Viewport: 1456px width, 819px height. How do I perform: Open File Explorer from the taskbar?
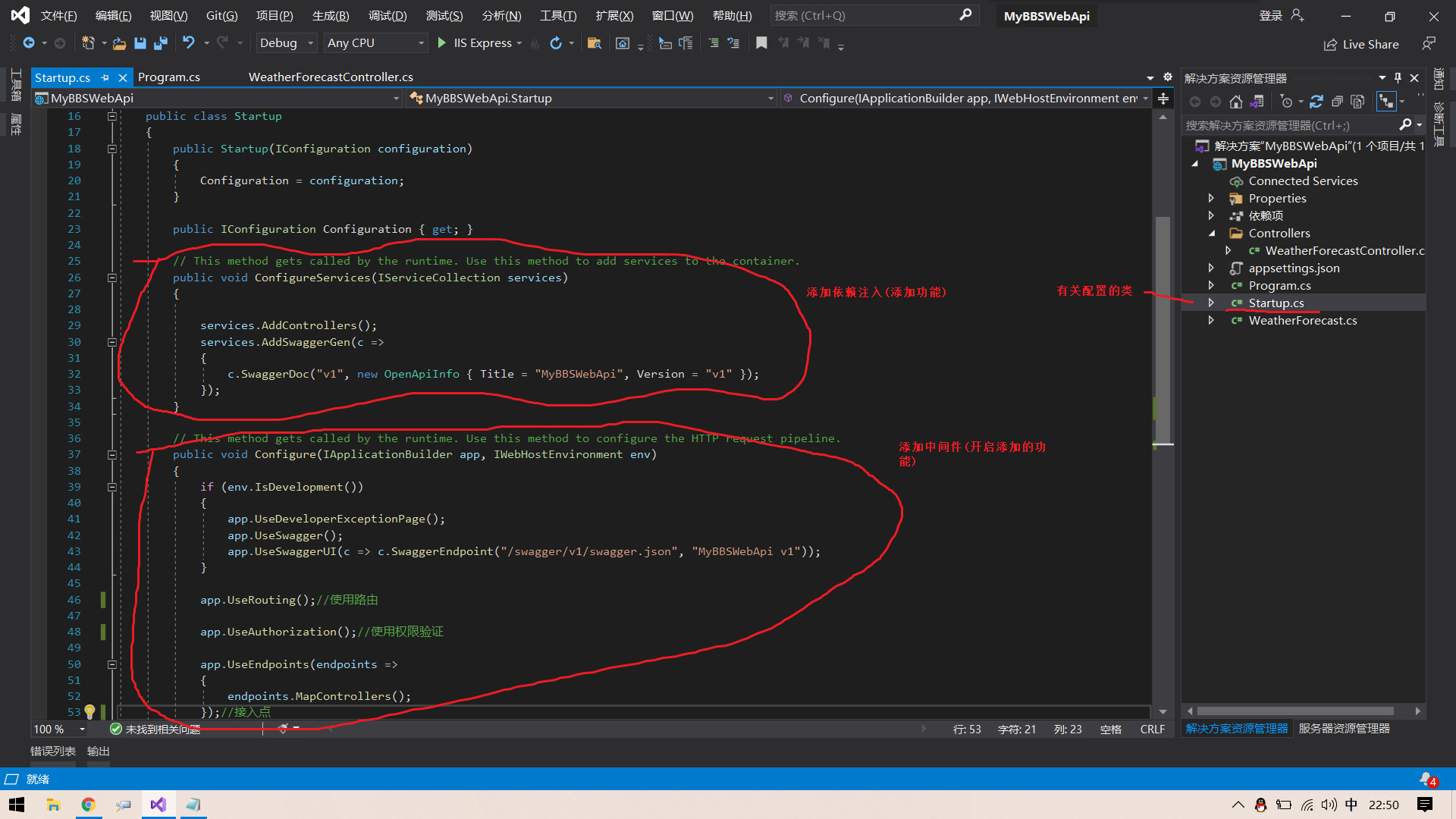pos(53,805)
